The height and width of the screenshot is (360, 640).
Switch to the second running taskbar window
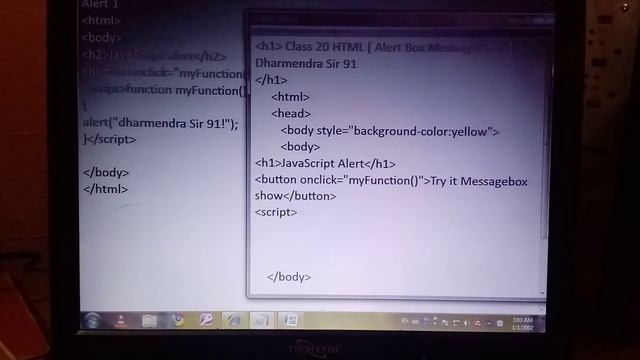(262, 320)
